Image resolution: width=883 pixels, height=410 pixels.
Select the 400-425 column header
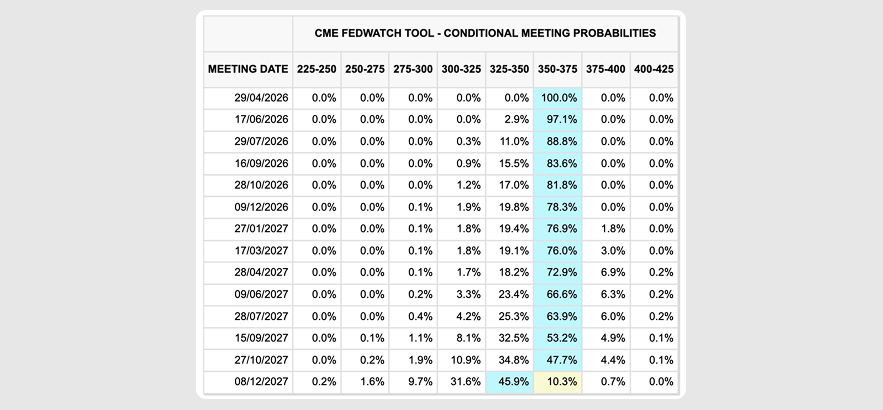coord(653,69)
